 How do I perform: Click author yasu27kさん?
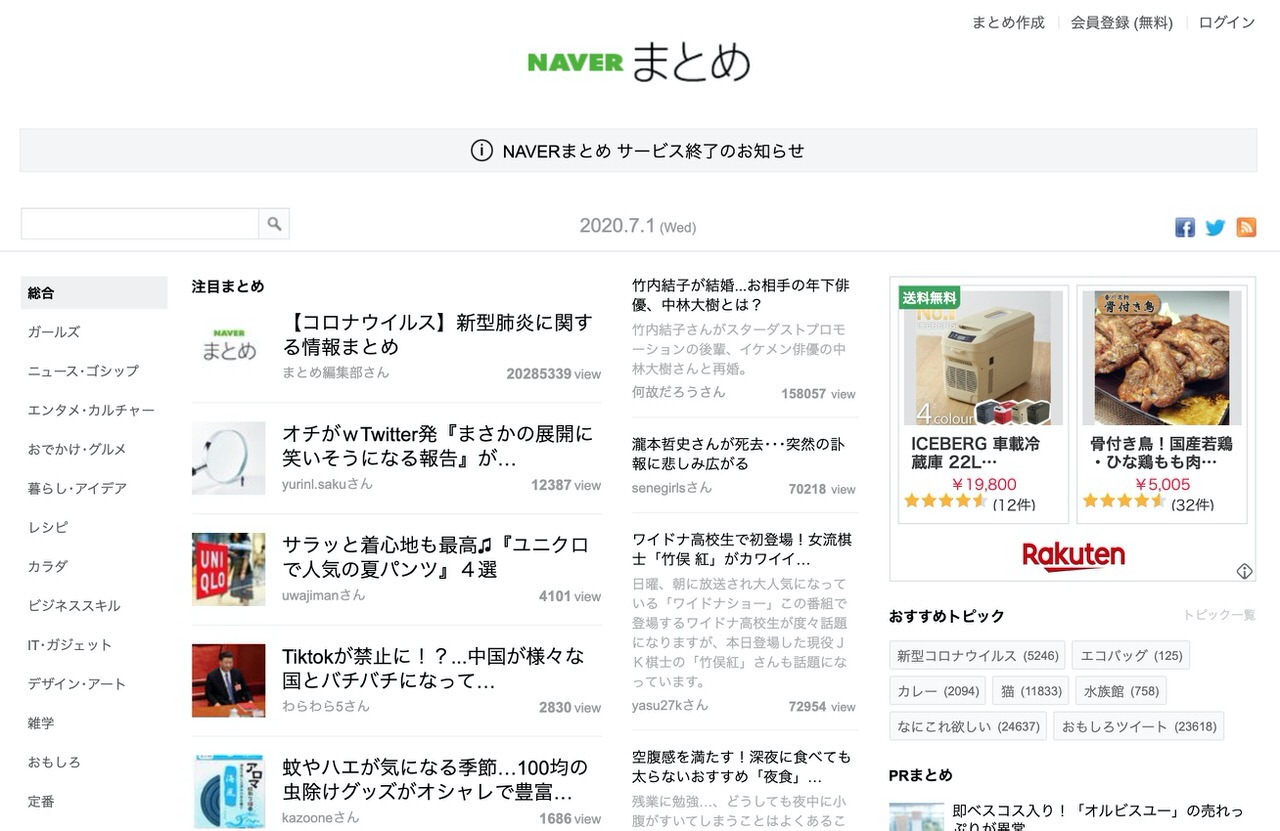point(670,705)
